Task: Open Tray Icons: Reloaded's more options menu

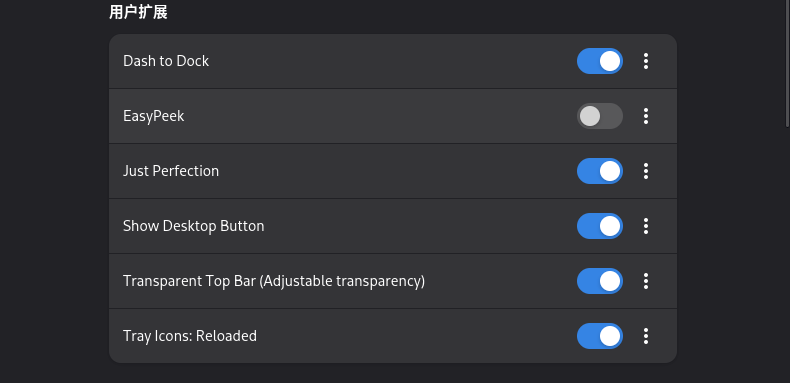Action: (x=645, y=336)
